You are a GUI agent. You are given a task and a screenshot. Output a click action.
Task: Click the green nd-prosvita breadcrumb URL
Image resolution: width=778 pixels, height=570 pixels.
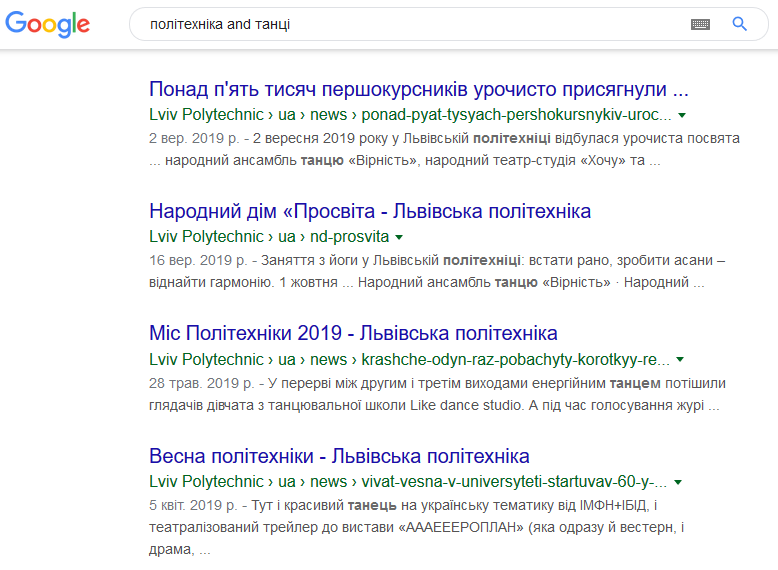(x=269, y=237)
